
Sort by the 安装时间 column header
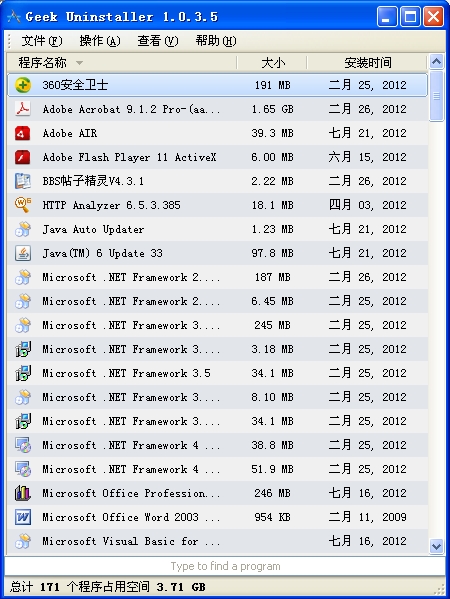click(367, 63)
